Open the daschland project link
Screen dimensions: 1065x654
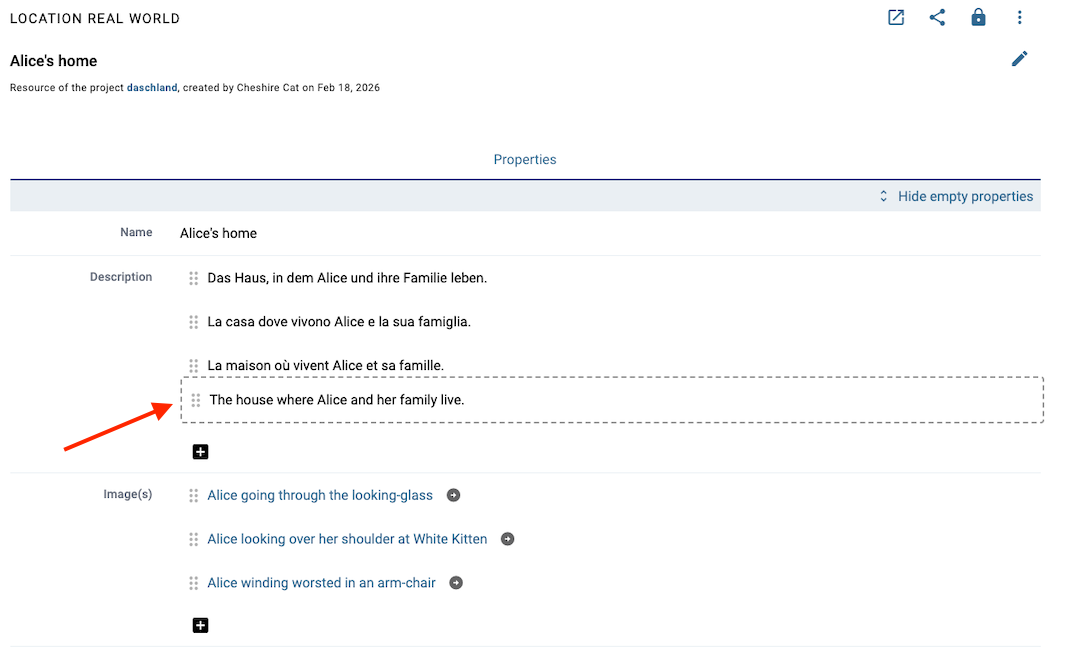tap(152, 88)
